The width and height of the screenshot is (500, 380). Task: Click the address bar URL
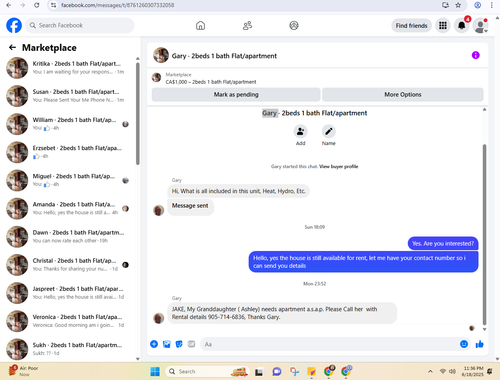[117, 5]
